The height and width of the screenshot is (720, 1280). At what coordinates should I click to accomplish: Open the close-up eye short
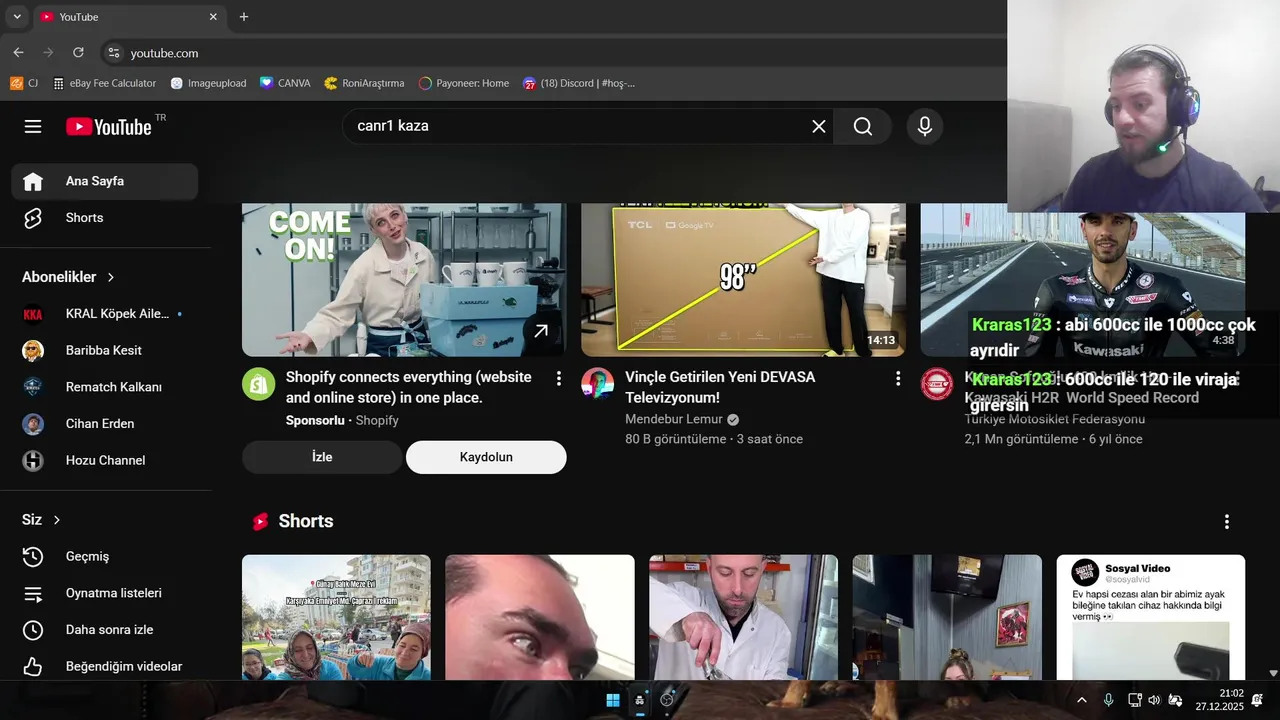pos(540,618)
